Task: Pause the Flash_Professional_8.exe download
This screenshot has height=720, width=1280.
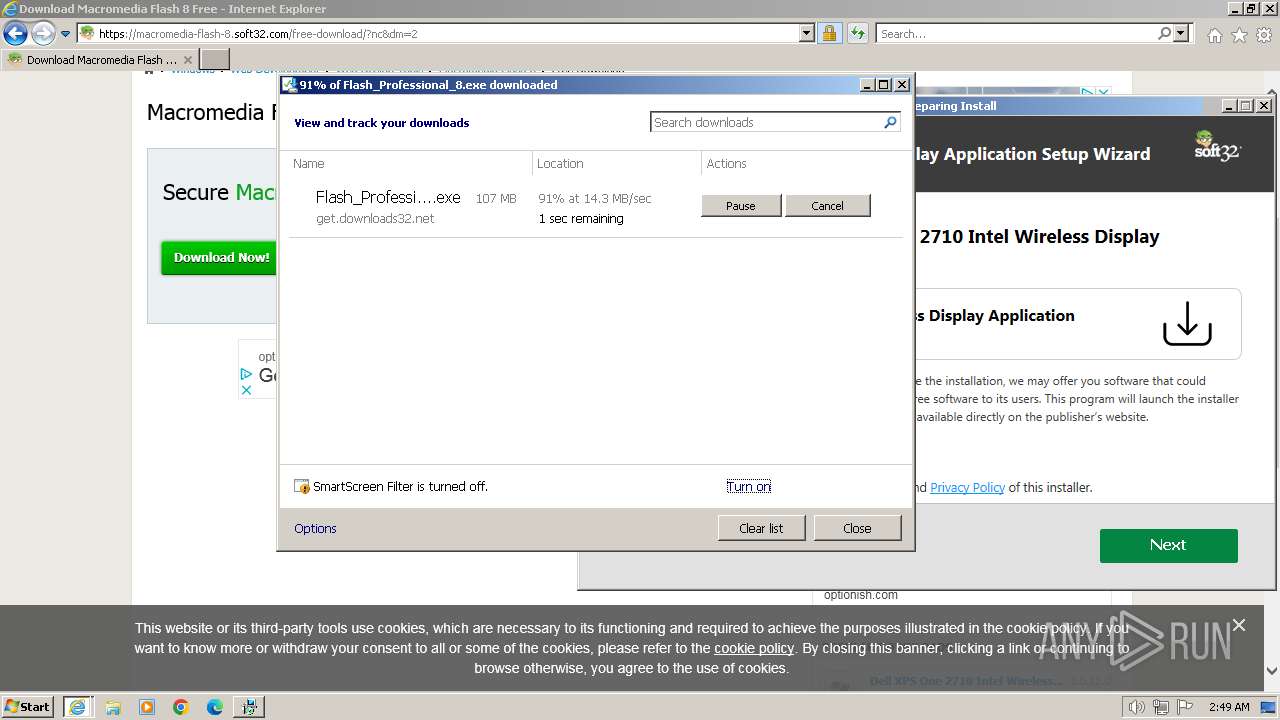Action: [741, 205]
